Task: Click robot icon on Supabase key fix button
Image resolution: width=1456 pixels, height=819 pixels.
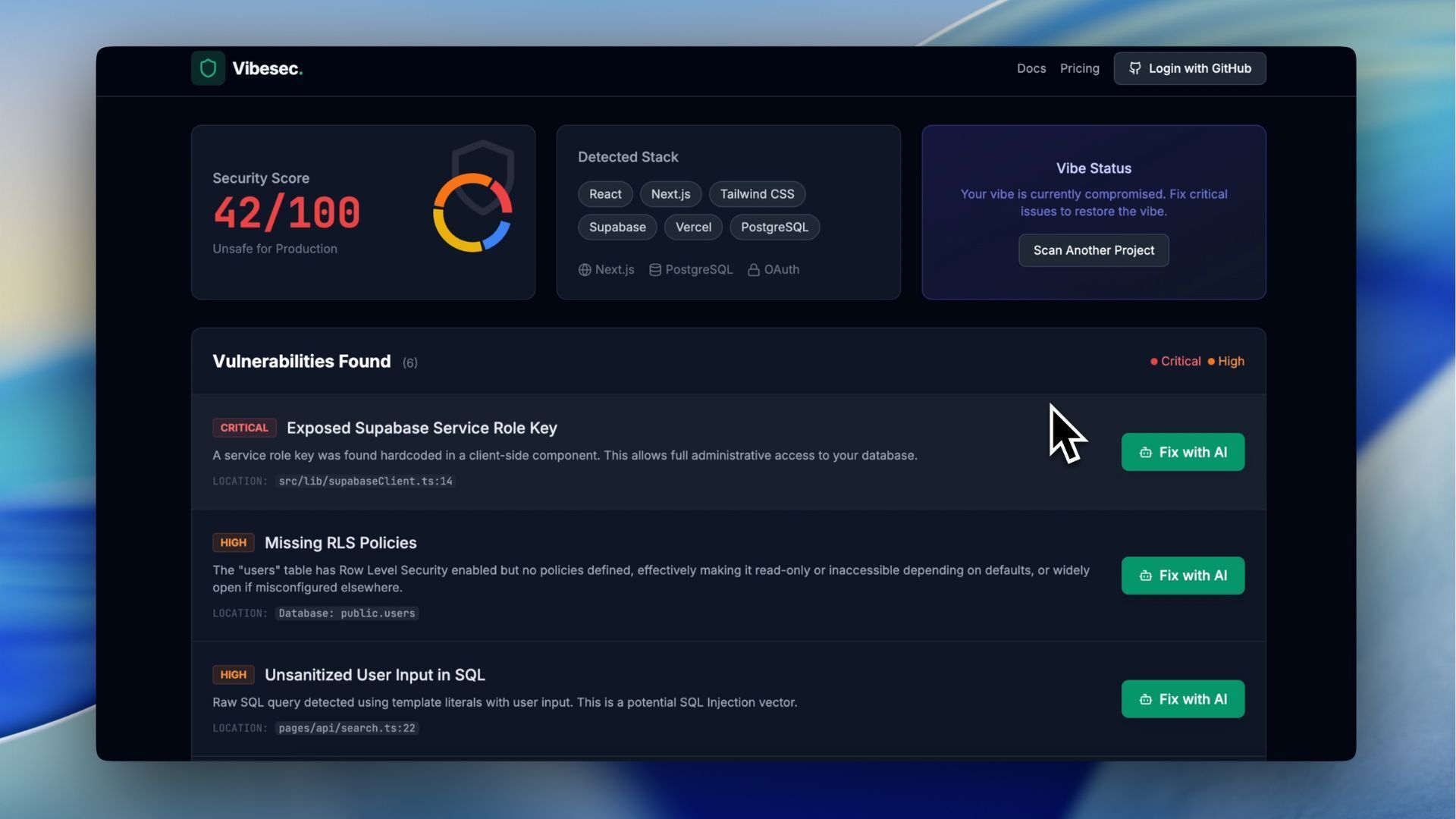Action: (x=1145, y=453)
